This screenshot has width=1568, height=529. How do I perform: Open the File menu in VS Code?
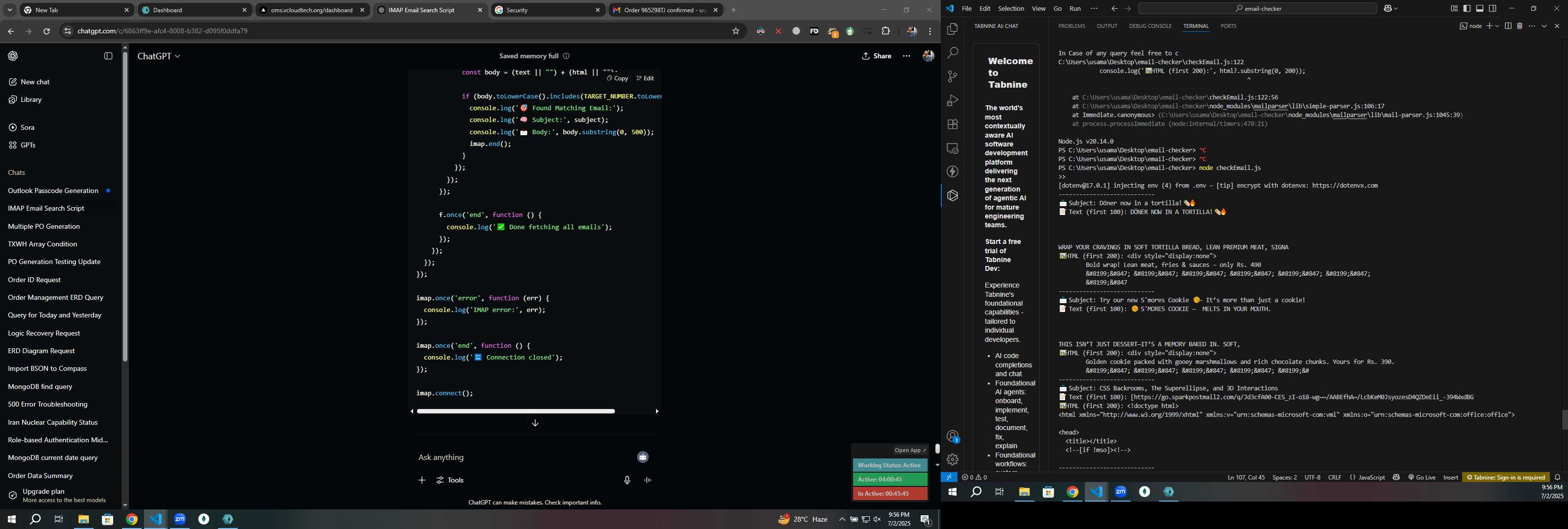pyautogui.click(x=967, y=8)
